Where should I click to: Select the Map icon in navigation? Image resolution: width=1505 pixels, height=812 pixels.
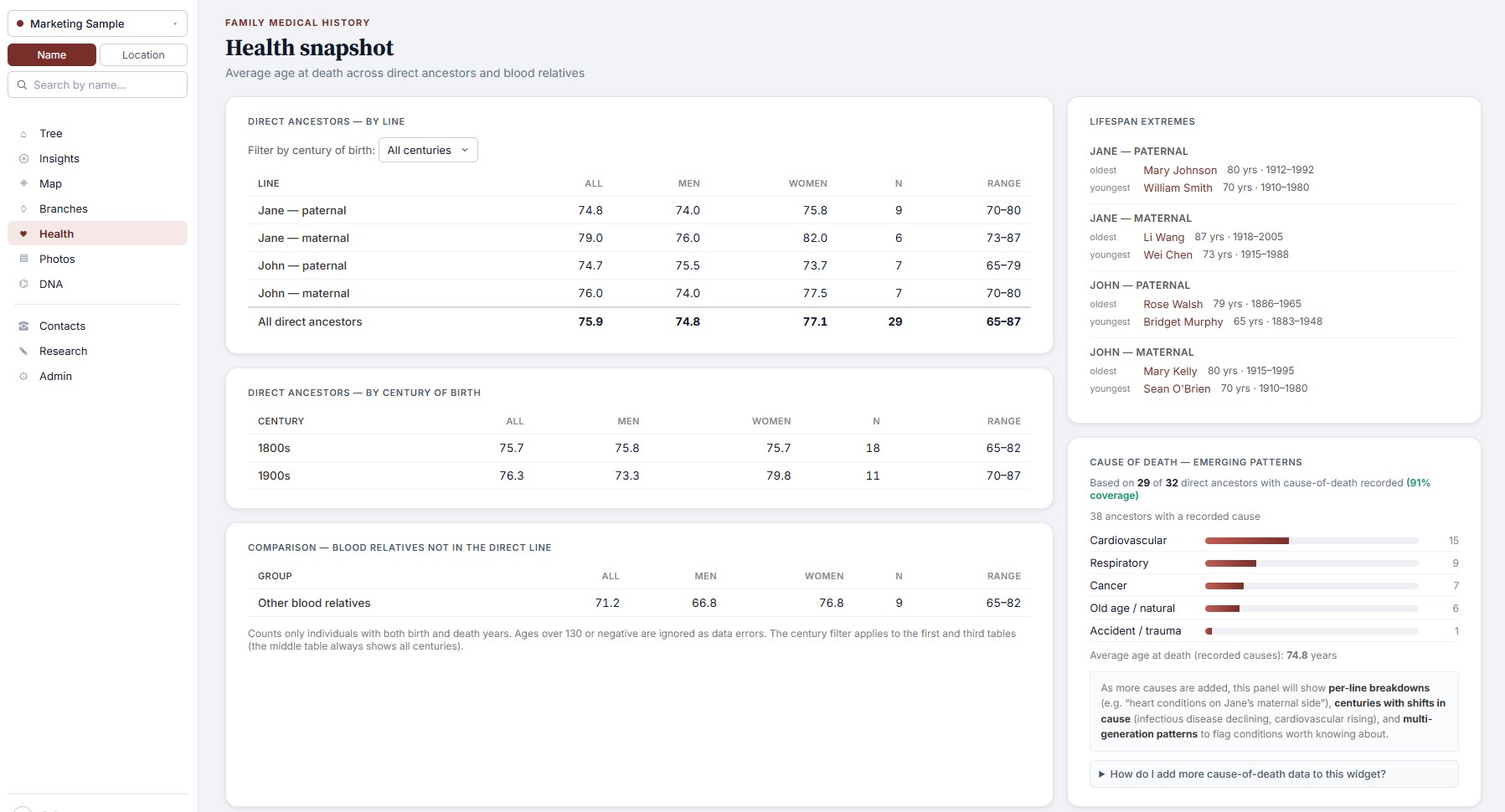23,184
